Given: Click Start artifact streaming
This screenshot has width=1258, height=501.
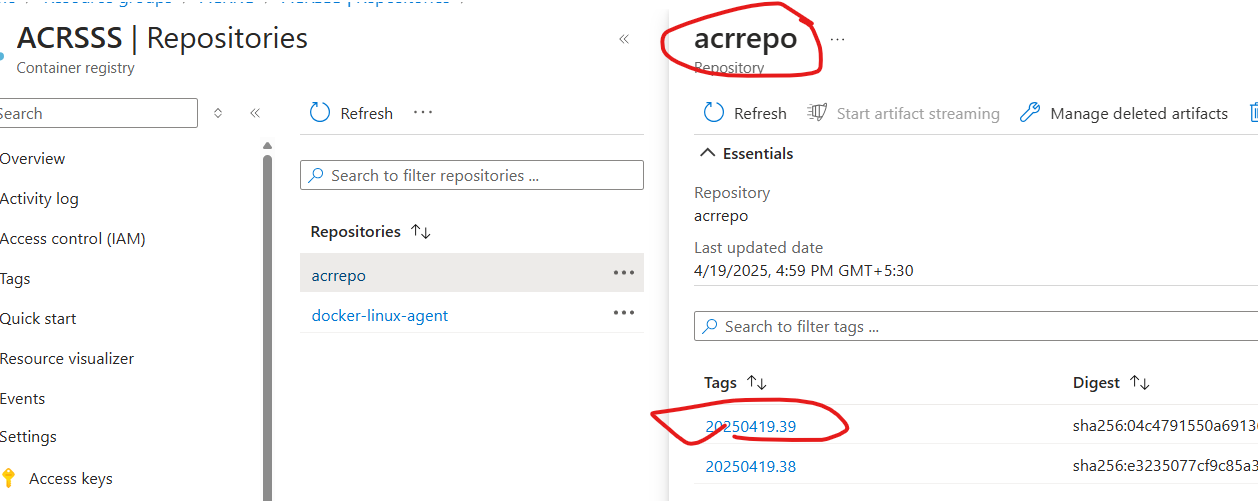Looking at the screenshot, I should tap(904, 113).
